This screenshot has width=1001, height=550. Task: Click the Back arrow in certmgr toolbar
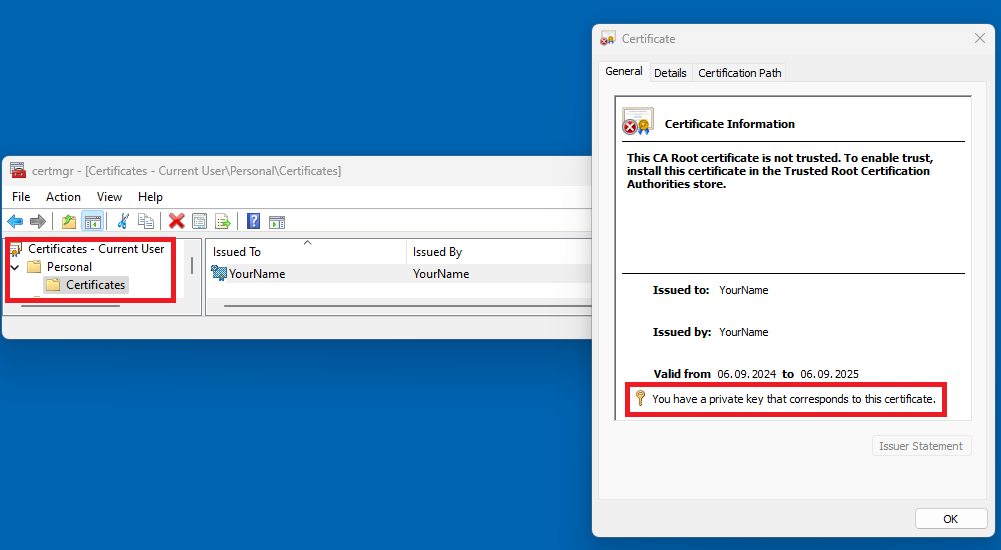[x=15, y=221]
